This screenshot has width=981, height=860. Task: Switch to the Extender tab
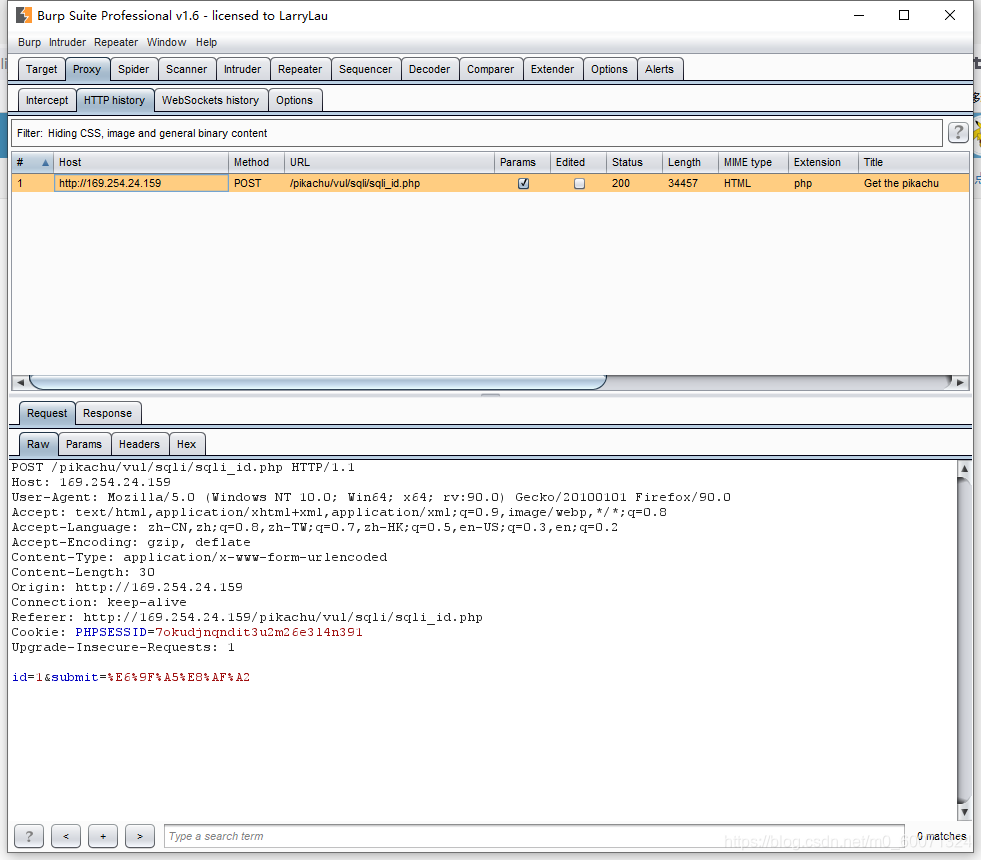point(552,69)
